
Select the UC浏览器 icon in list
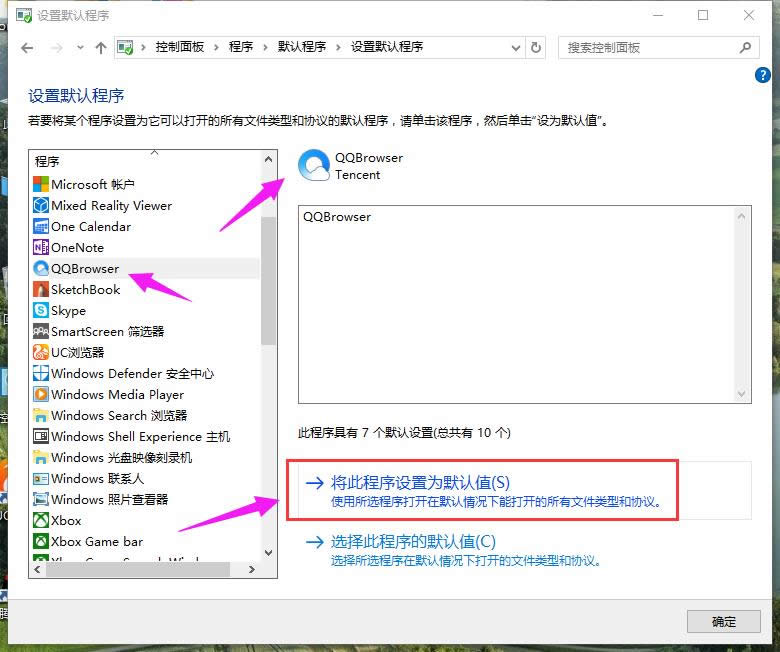point(41,352)
